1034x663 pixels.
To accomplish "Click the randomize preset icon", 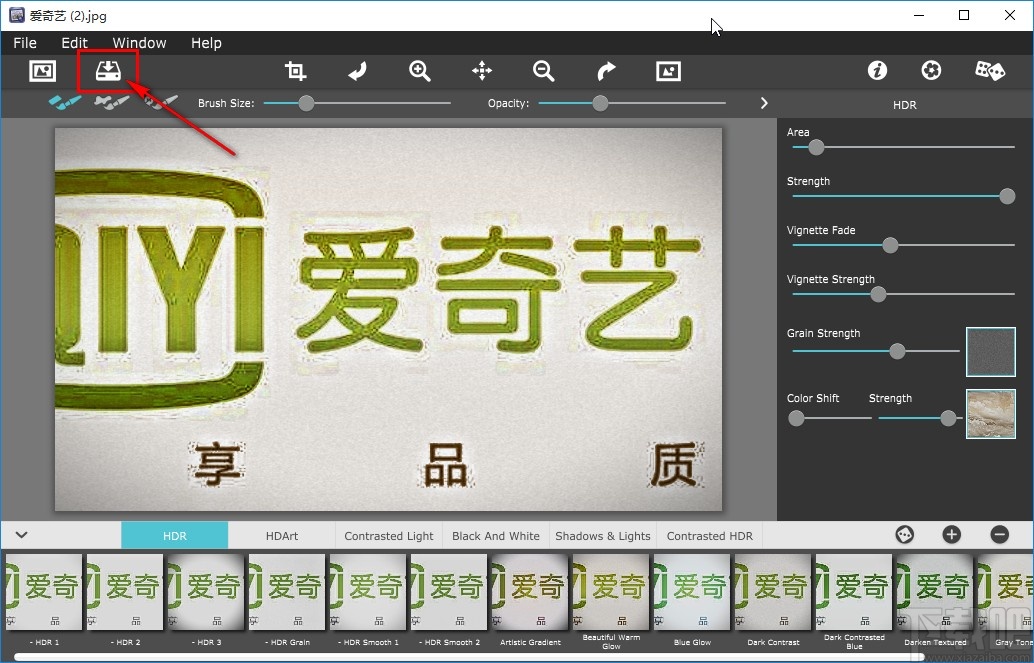I will (905, 534).
